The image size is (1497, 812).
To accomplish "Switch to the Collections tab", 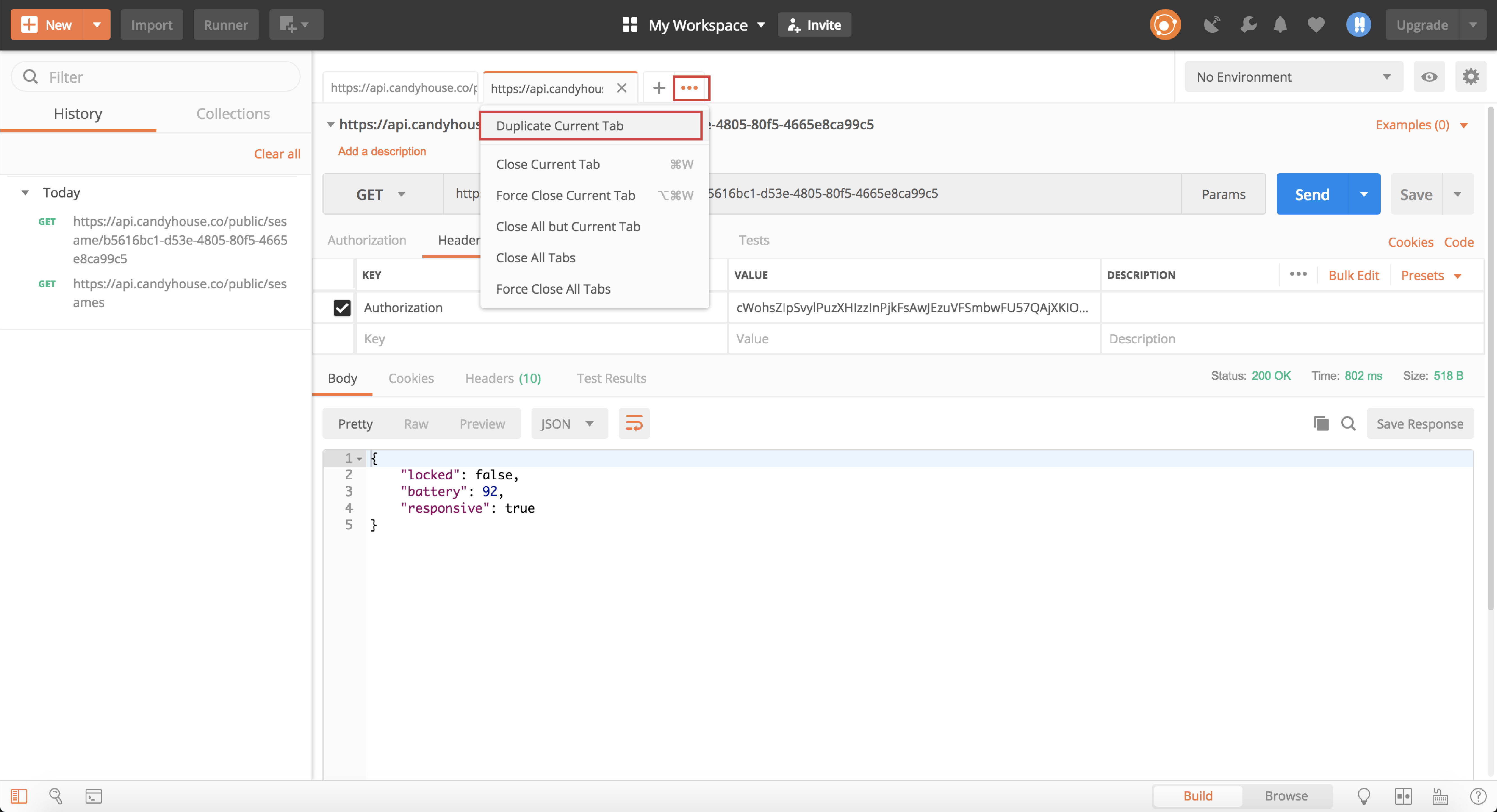I will pos(233,114).
